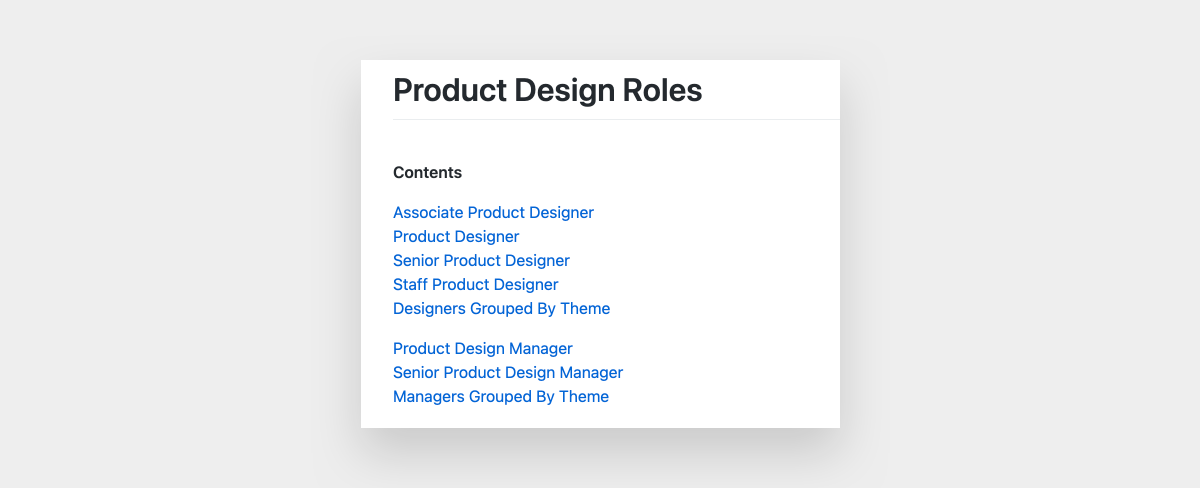
Task: Go to the Product Designer section
Action: coord(456,237)
